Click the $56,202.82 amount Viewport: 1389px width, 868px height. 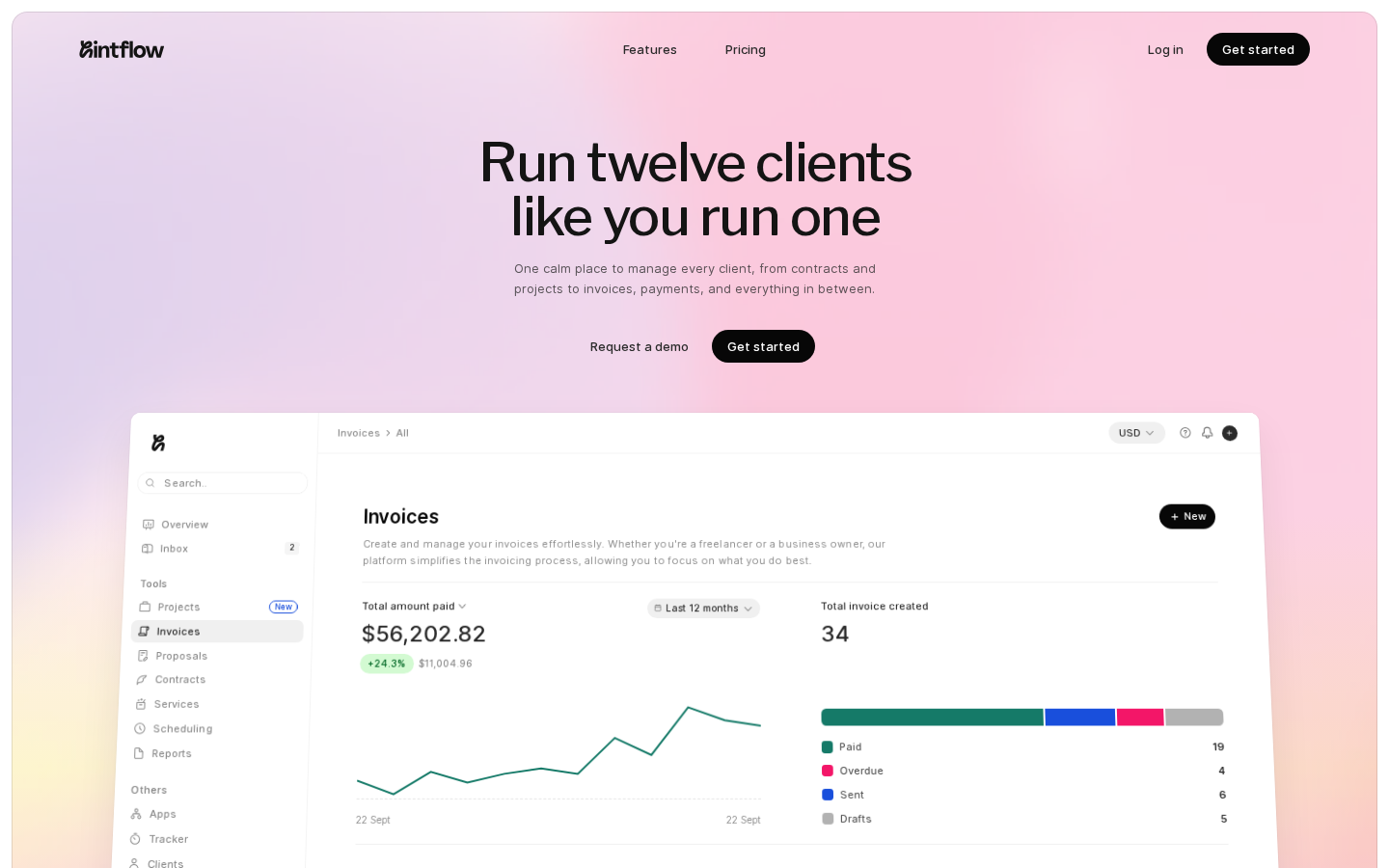(x=423, y=634)
